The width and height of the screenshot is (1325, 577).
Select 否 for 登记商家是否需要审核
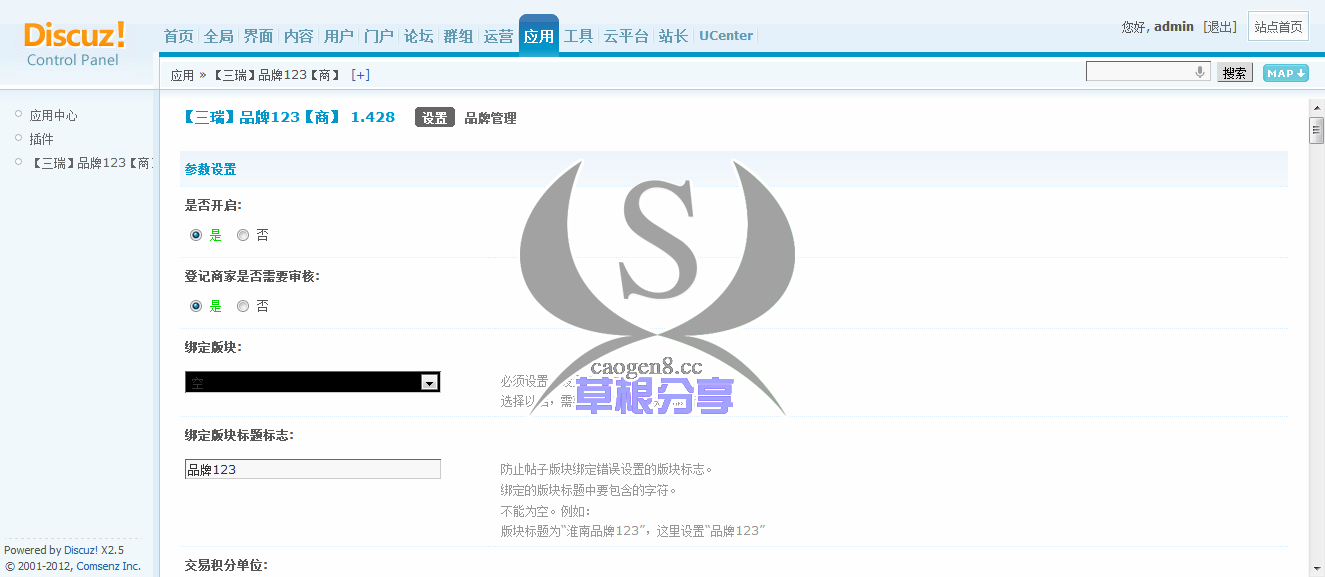(x=243, y=305)
